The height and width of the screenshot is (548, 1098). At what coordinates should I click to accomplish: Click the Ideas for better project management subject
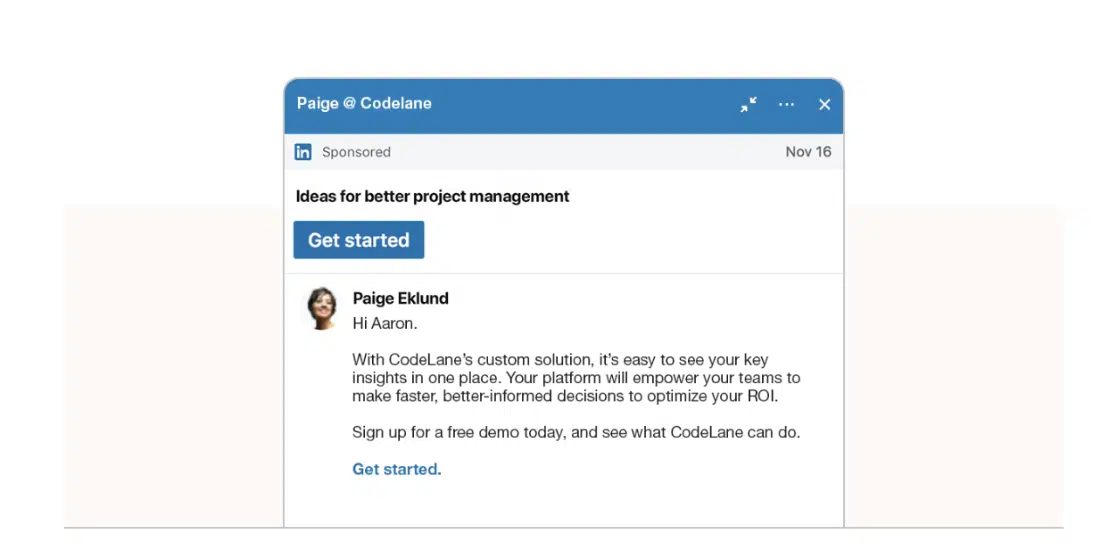(x=432, y=197)
